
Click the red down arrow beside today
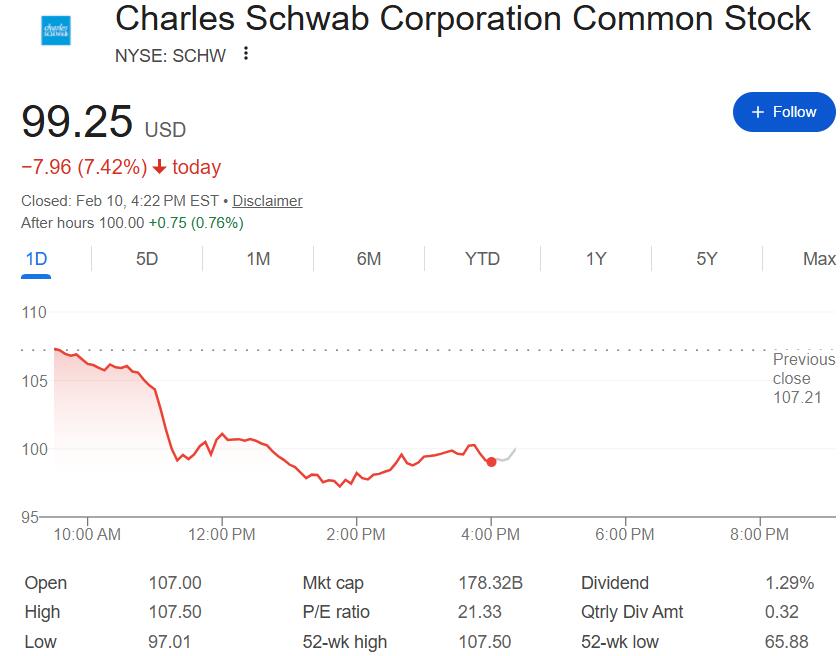[159, 167]
